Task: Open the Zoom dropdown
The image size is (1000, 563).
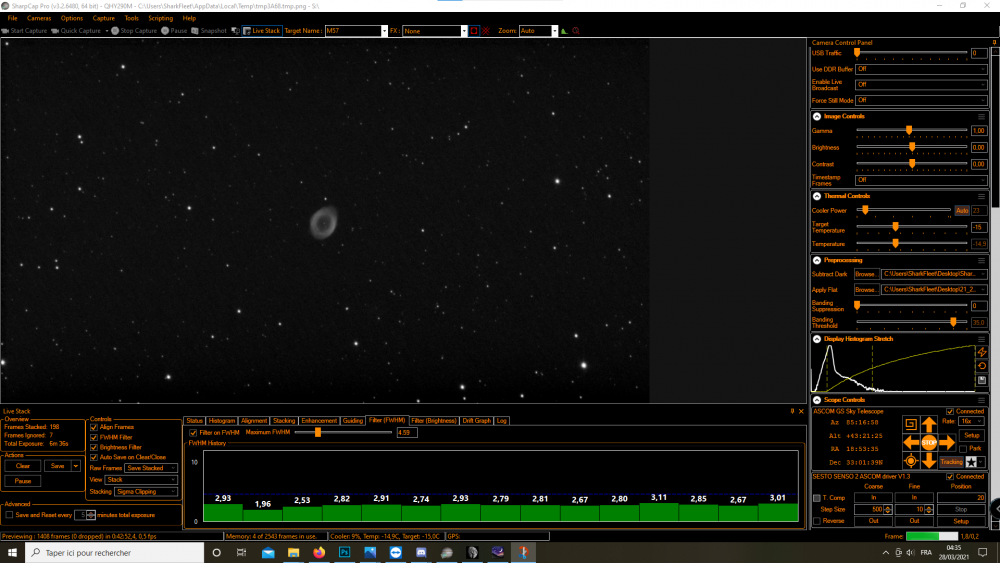Action: tap(554, 31)
